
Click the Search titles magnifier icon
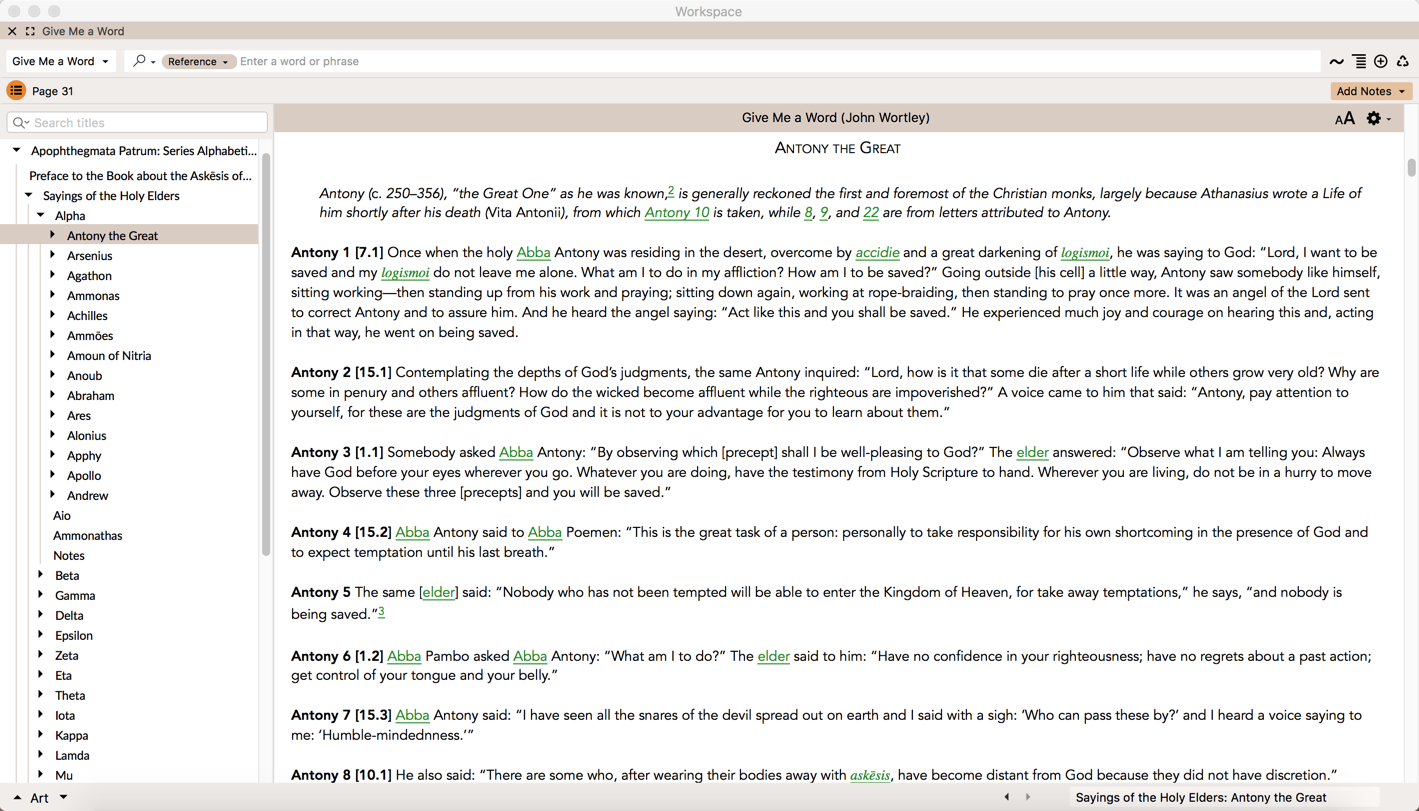point(20,123)
